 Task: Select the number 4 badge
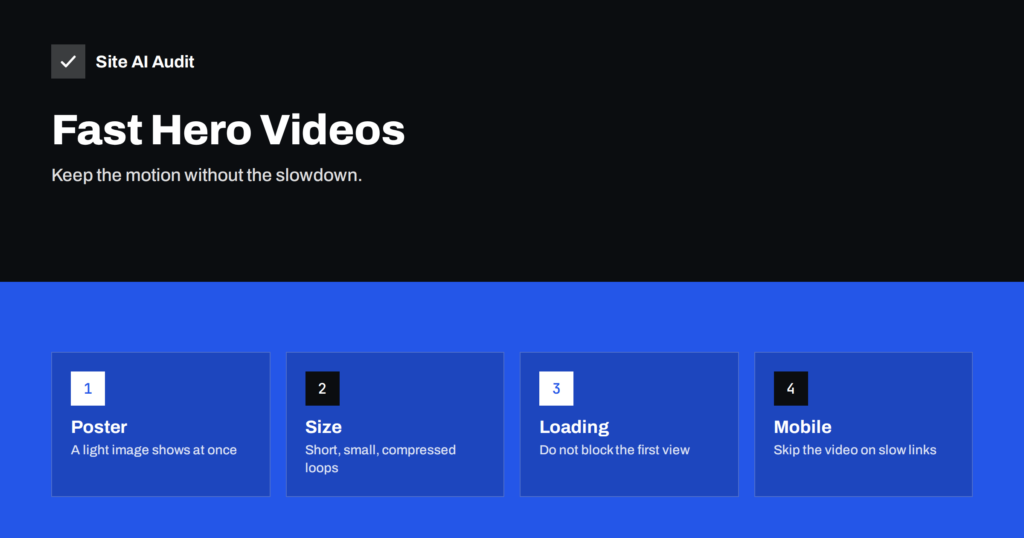tap(790, 388)
